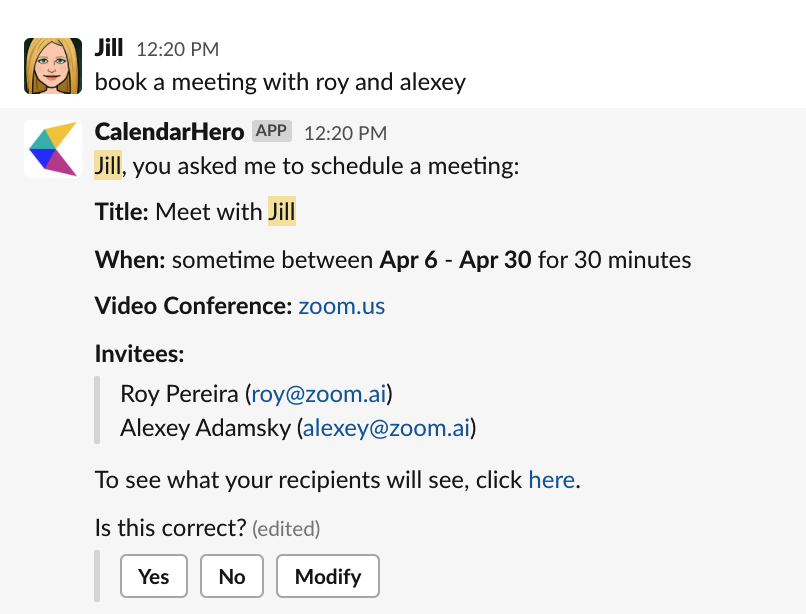806x614 pixels.
Task: Click Jill's profile avatar picture
Action: point(53,66)
